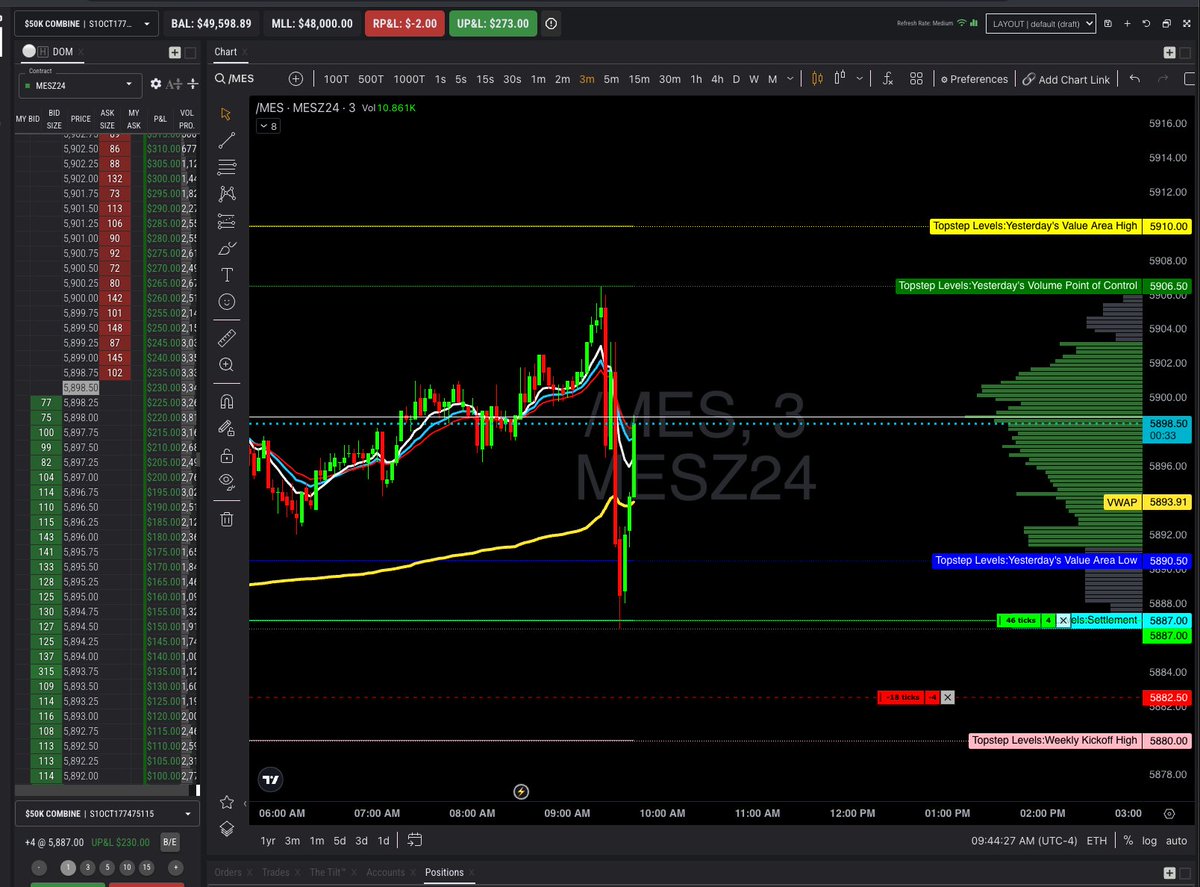Select the 1000T tick timeframe
The image size is (1200, 887).
tap(408, 79)
